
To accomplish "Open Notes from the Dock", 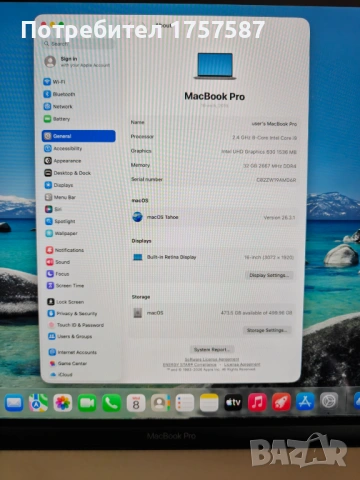I will point(209,403).
